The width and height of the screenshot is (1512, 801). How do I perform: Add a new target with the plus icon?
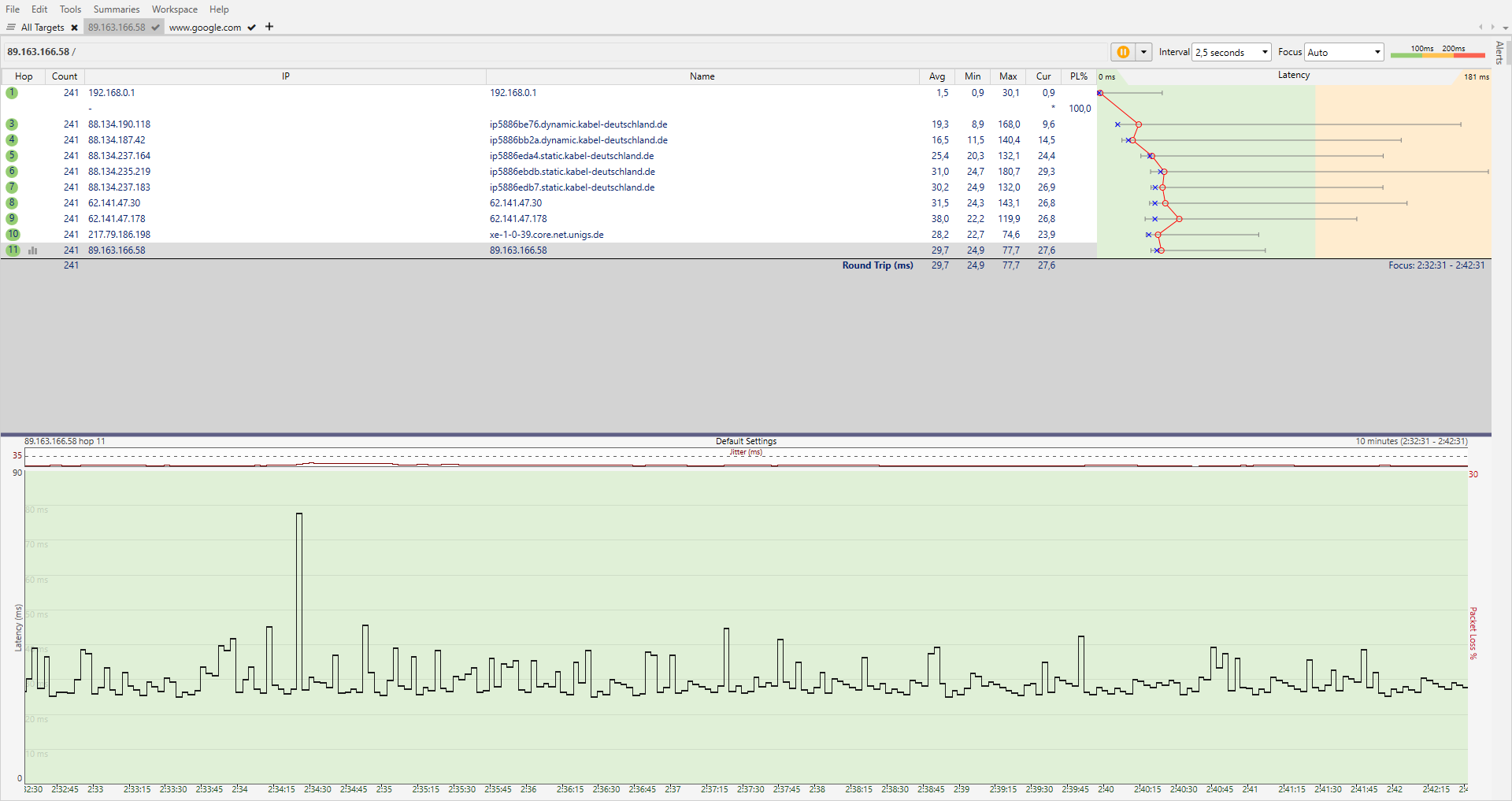pos(269,27)
